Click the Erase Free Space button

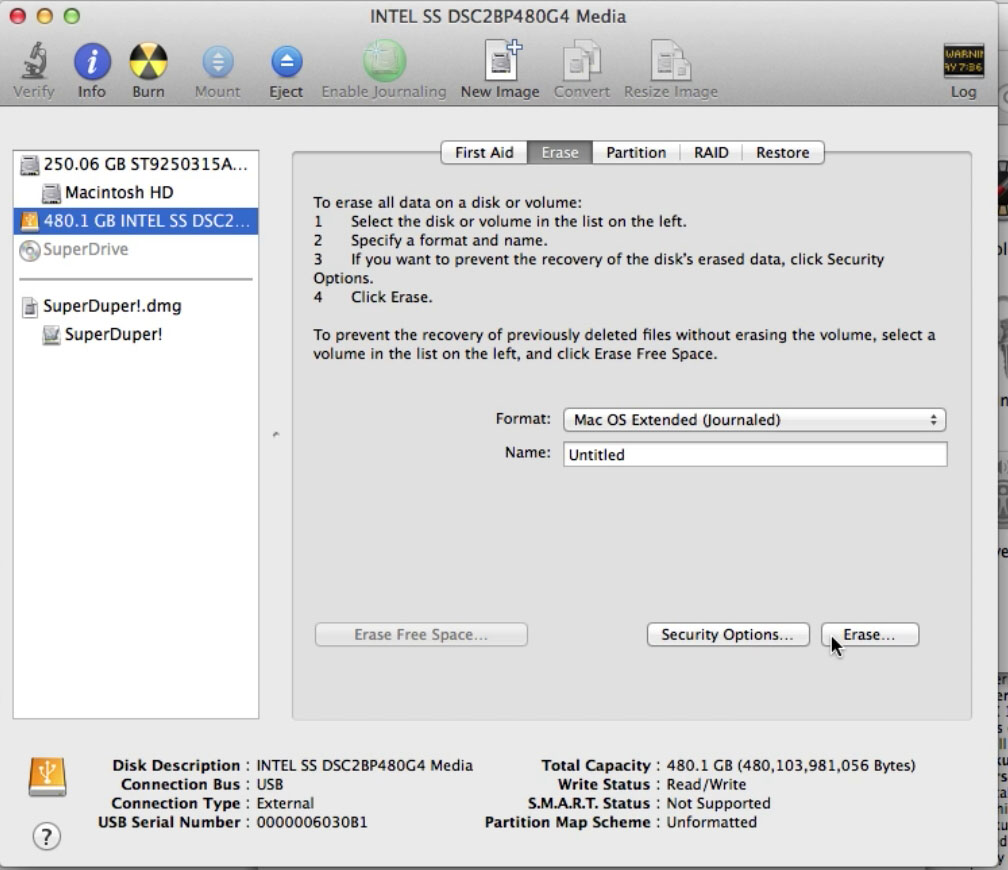pos(421,635)
